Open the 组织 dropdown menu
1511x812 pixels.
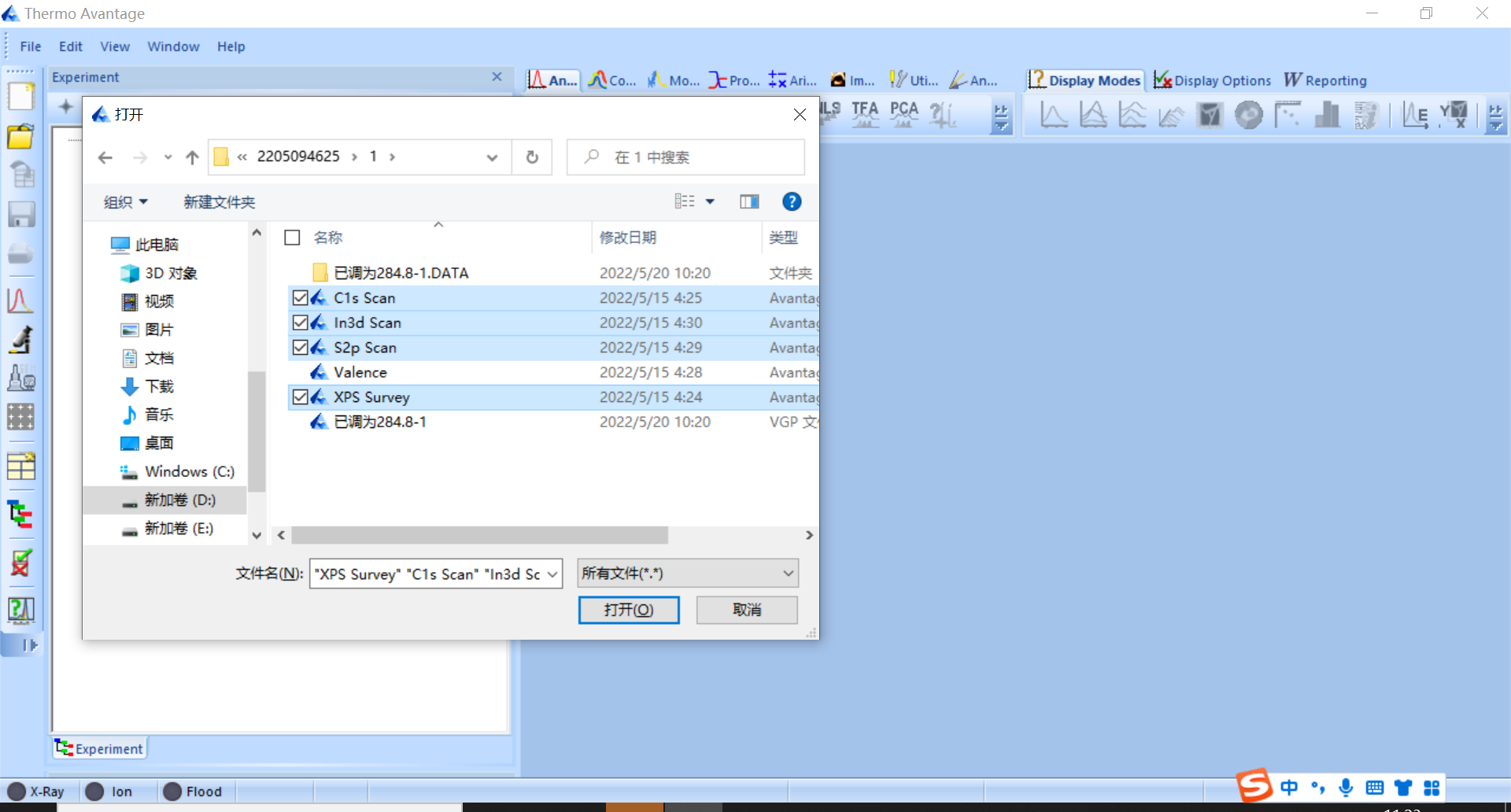pos(126,202)
